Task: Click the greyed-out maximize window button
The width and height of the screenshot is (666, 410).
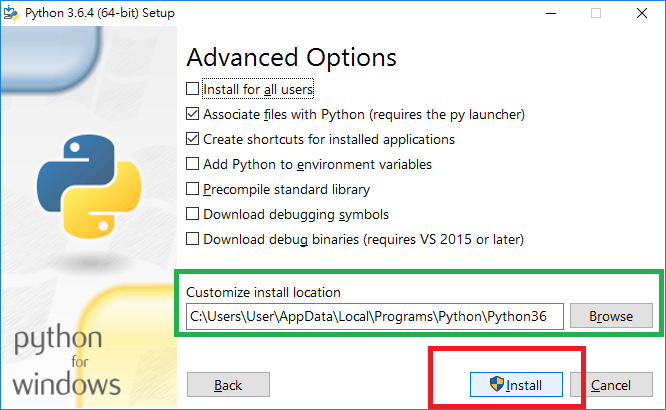Action: coord(596,13)
